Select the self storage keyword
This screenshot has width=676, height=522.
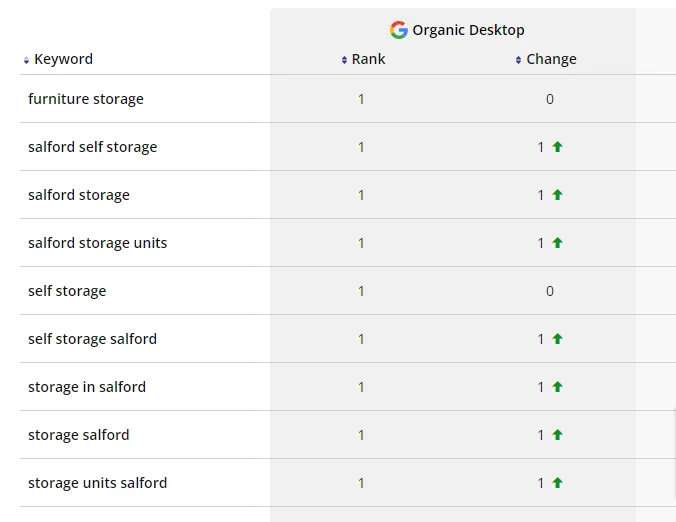click(x=67, y=291)
